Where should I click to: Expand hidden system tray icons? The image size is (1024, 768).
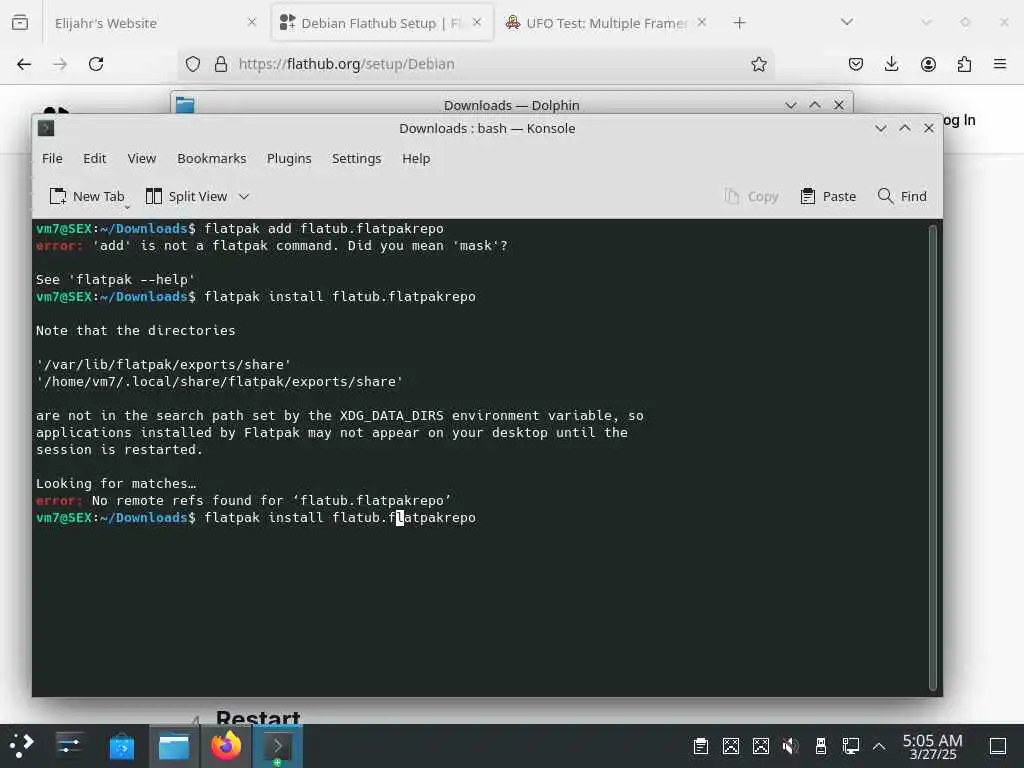879,746
